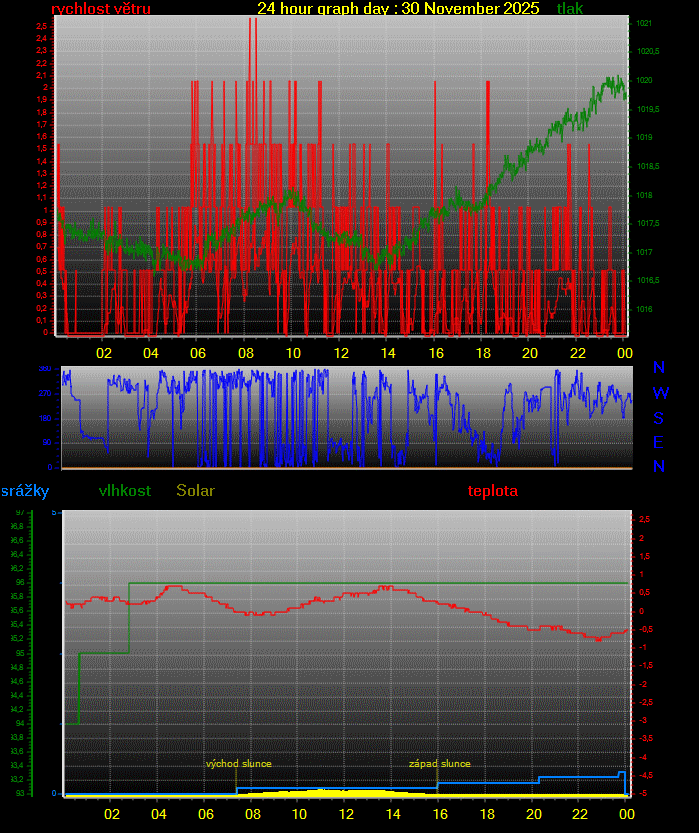Image resolution: width=699 pixels, height=833 pixels.
Task: Click the 12 hour tick under temperature chart
Action: pyautogui.click(x=347, y=814)
